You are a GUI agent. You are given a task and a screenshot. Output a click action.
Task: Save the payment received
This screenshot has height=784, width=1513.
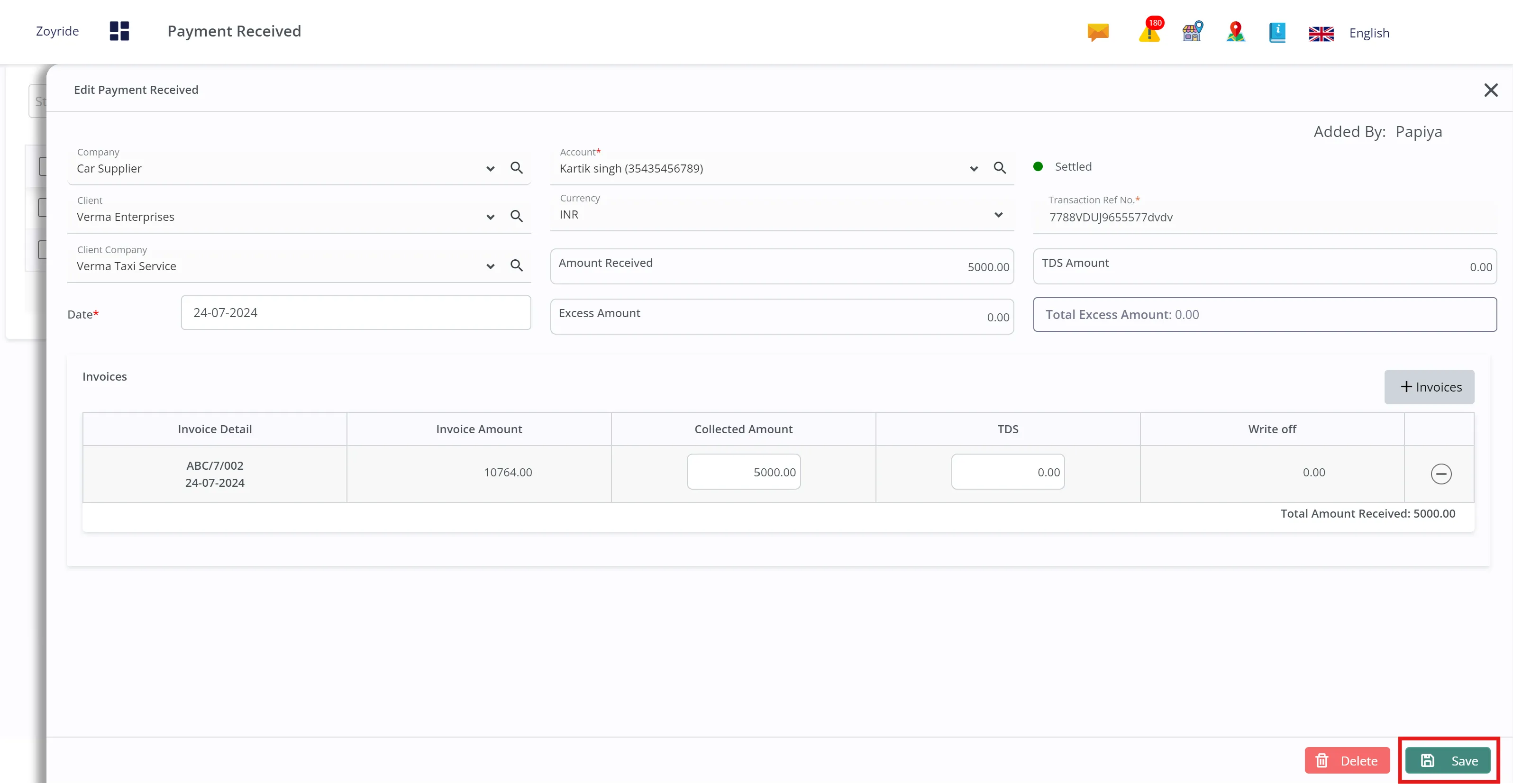point(1448,760)
